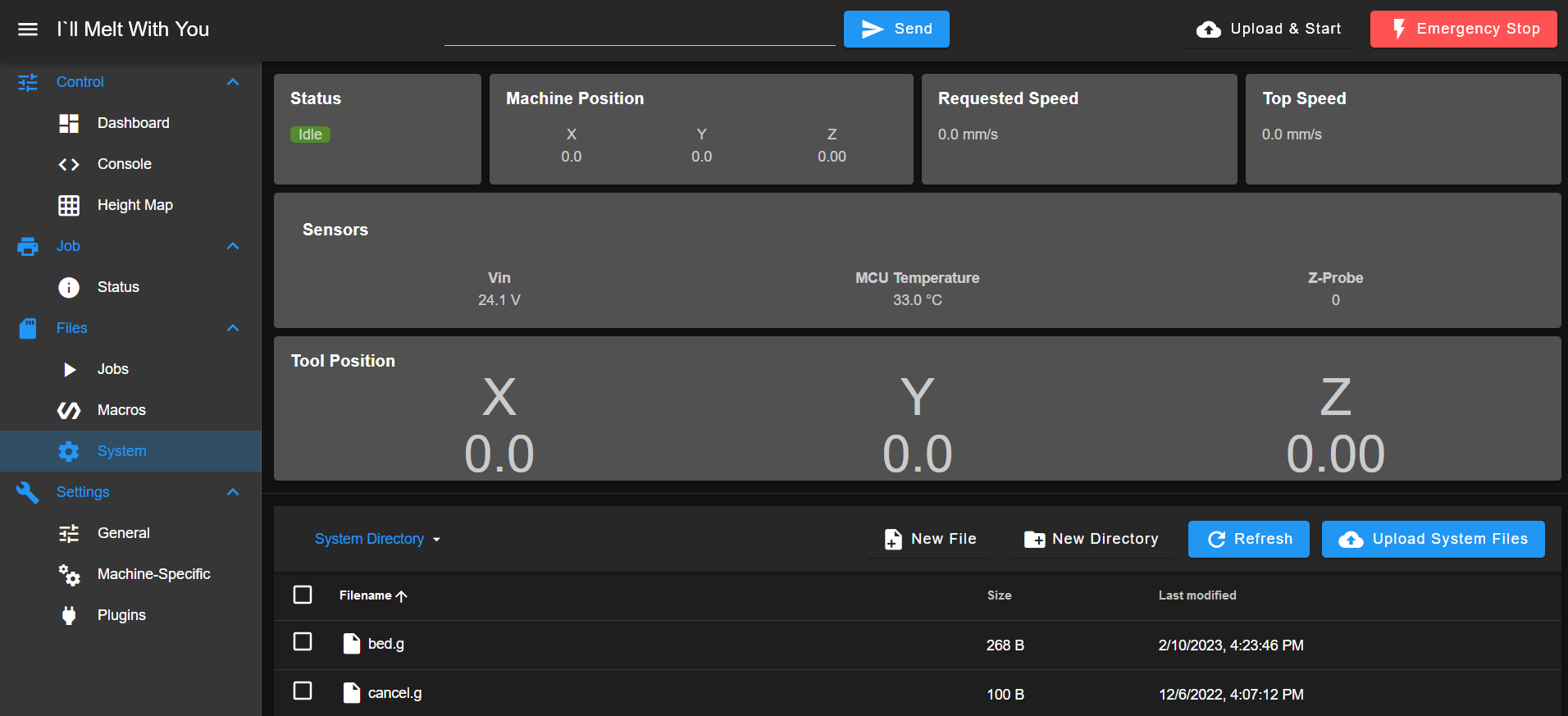This screenshot has width=1568, height=716.
Task: Click the Job printer icon
Action: (x=28, y=246)
